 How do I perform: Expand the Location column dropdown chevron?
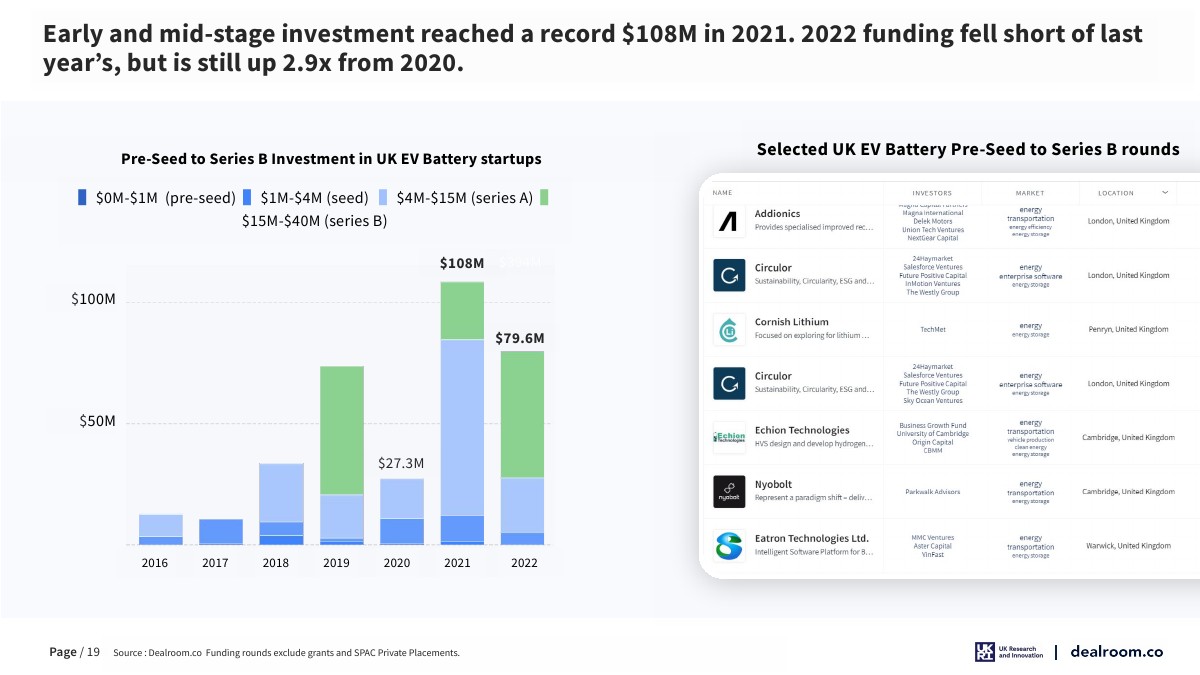coord(1165,193)
